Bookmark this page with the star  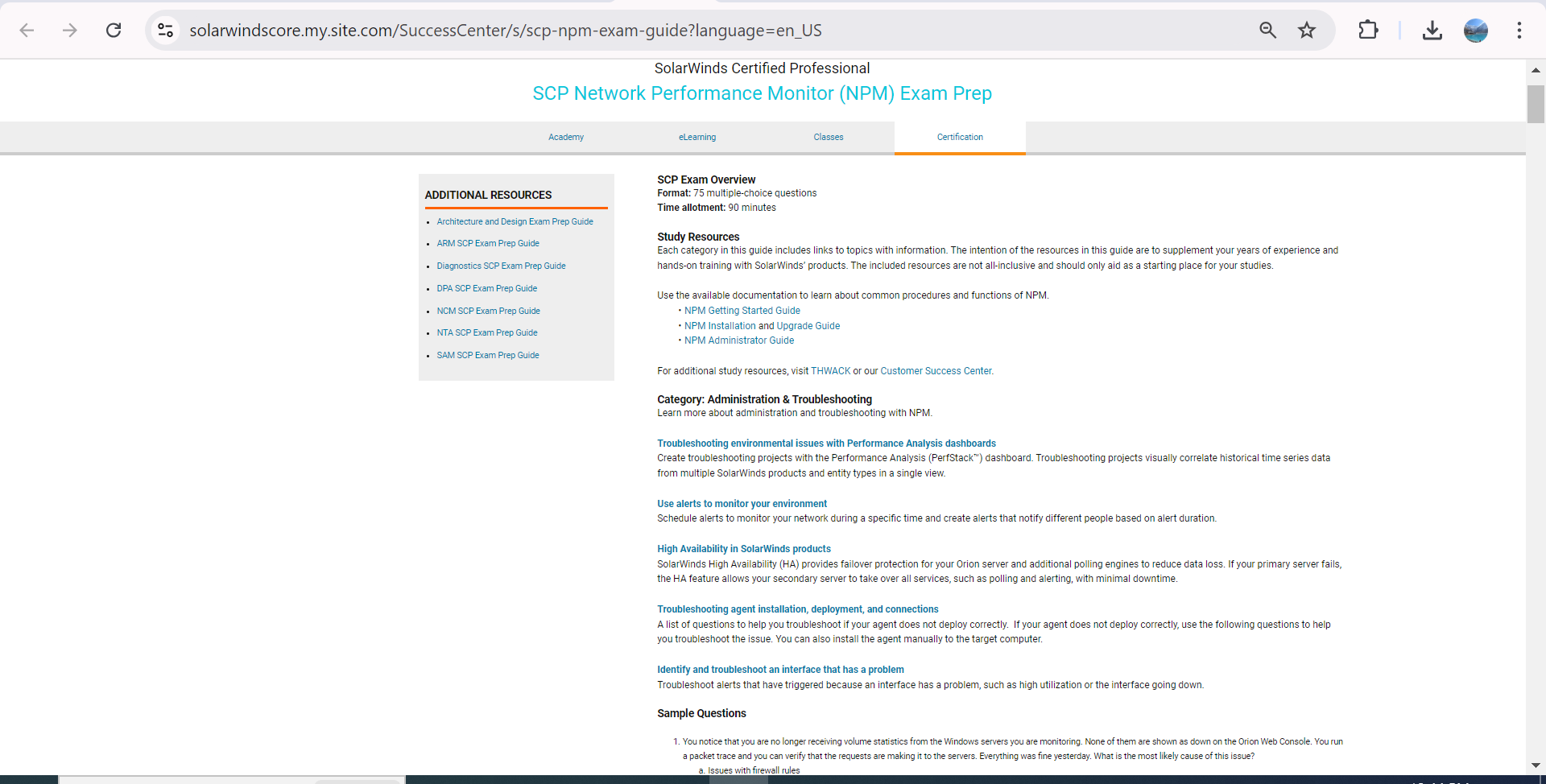pos(1307,31)
